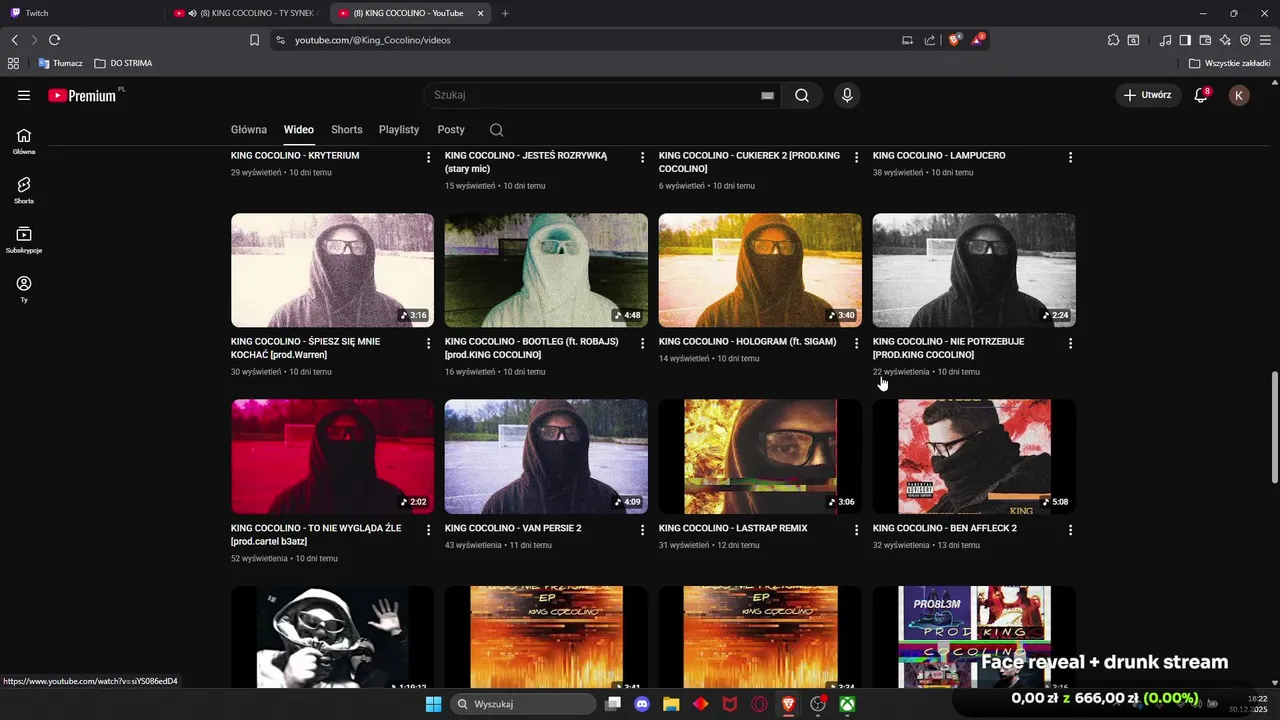Switch to Posty tab
Screen dimensions: 1280x720
click(451, 130)
